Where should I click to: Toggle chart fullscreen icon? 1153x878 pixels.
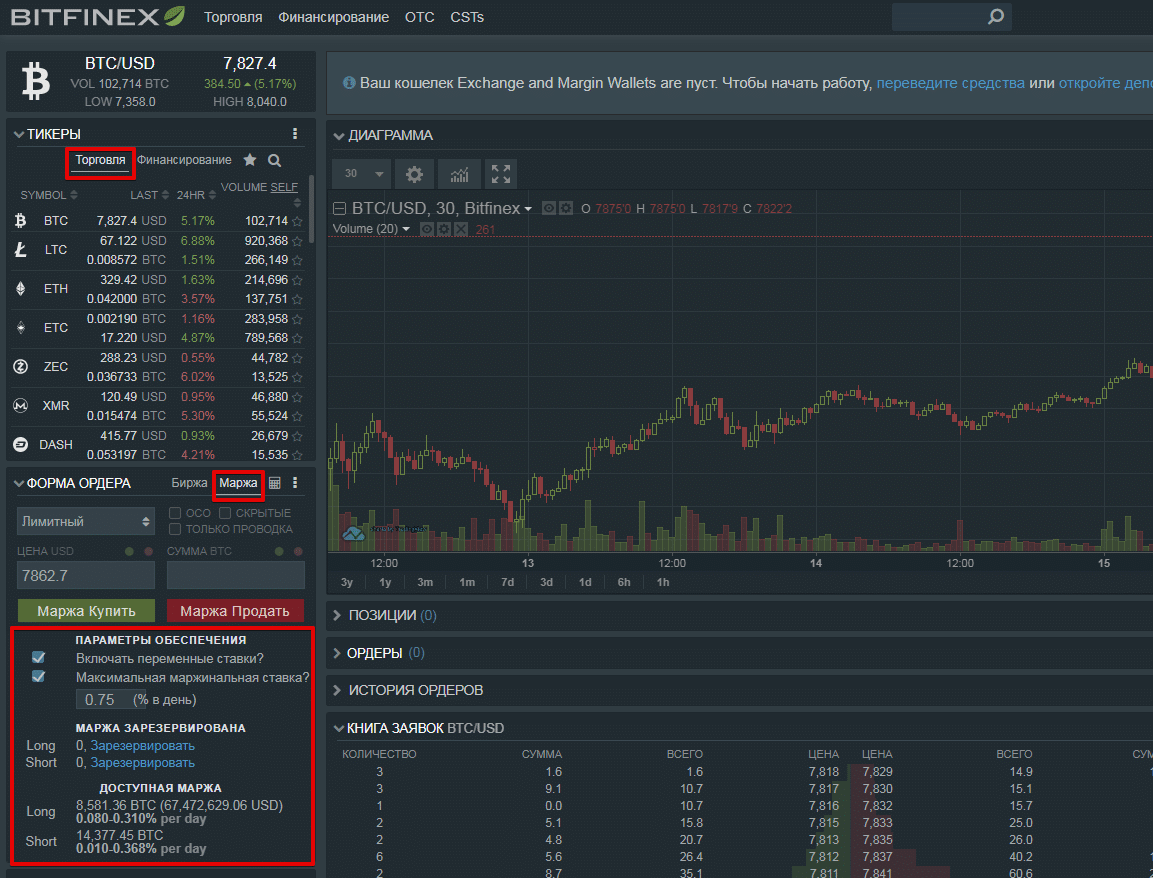(501, 174)
